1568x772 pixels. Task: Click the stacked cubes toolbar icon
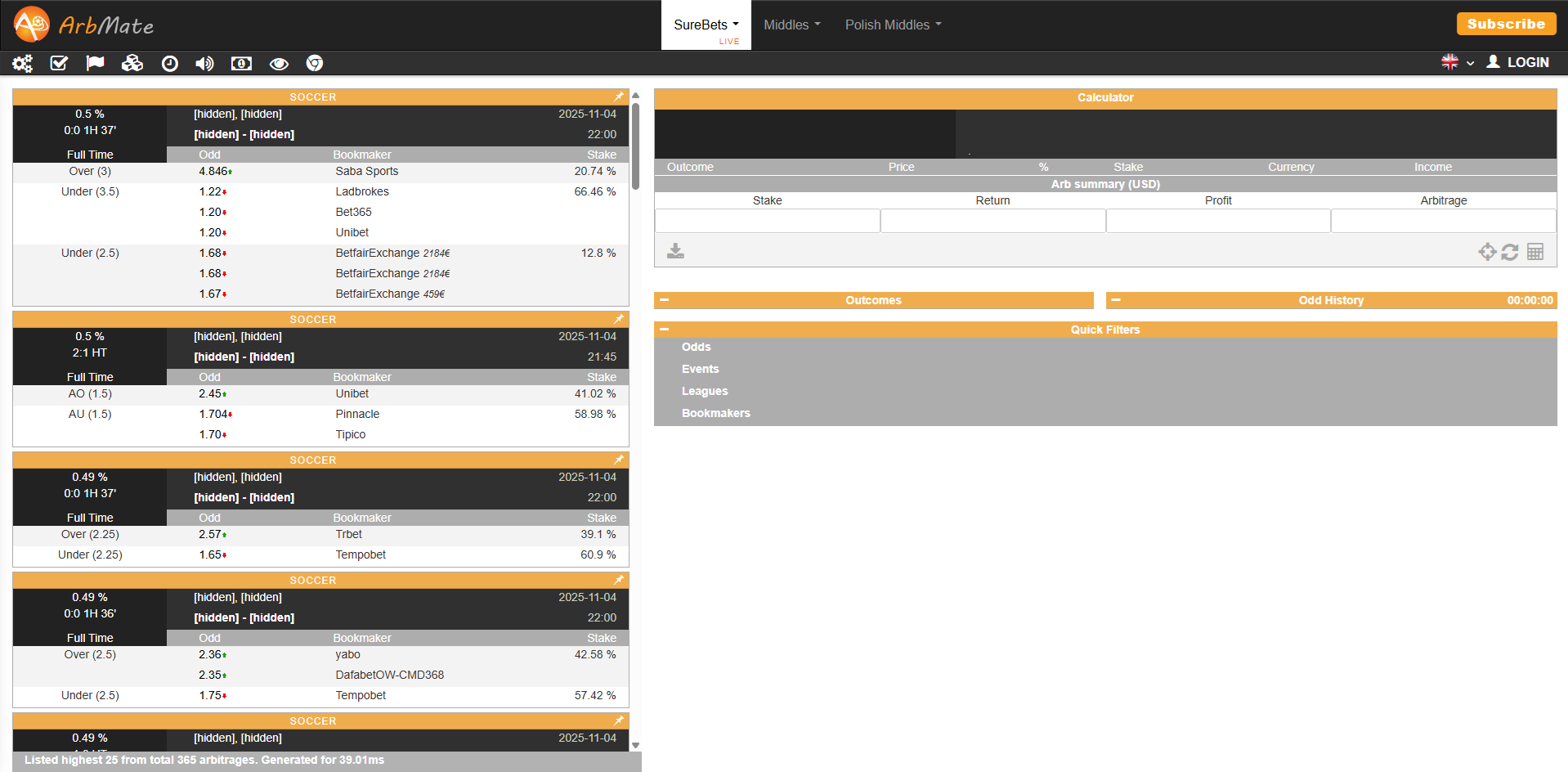(132, 63)
